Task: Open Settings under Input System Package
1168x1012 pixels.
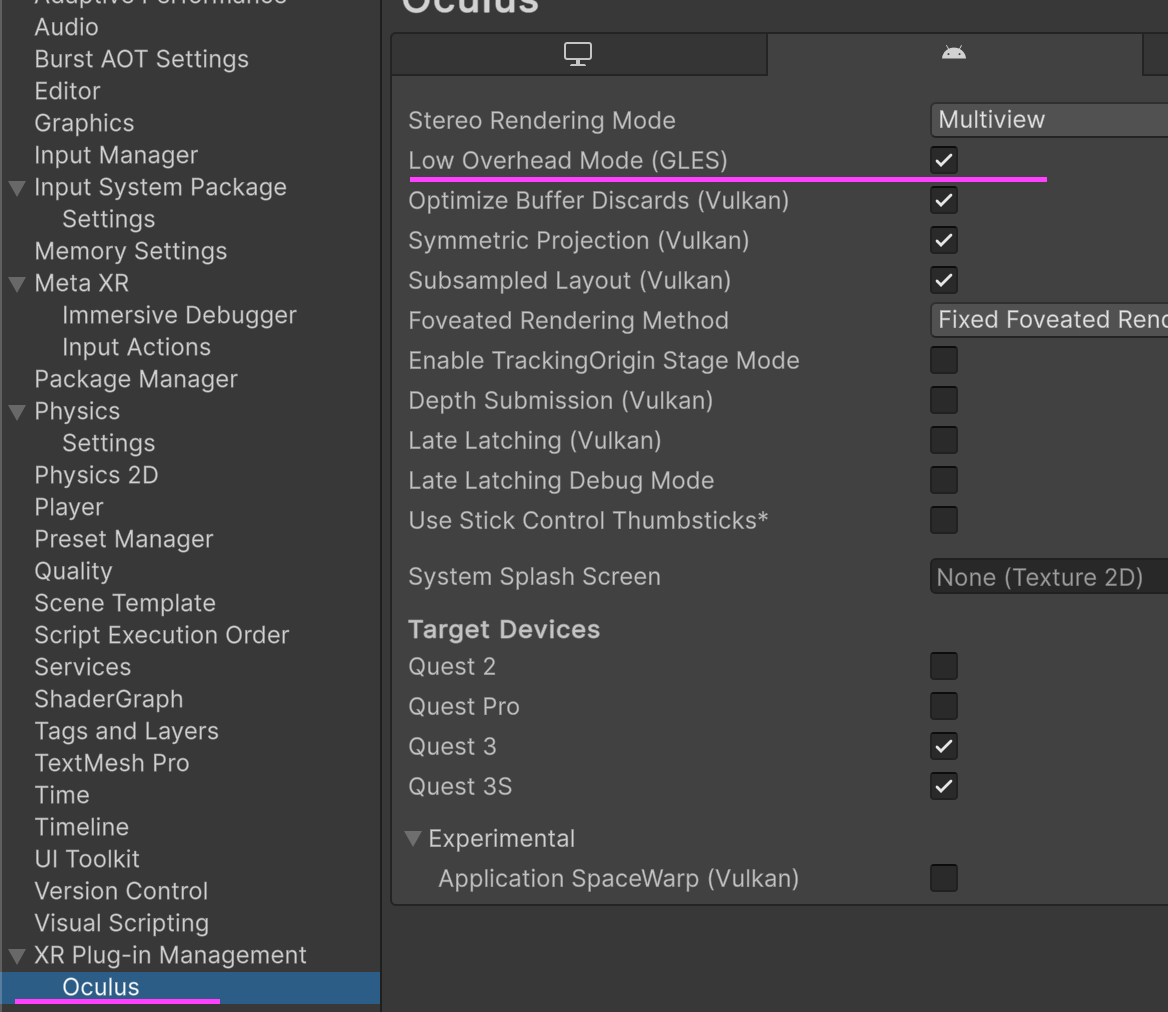Action: 109,219
